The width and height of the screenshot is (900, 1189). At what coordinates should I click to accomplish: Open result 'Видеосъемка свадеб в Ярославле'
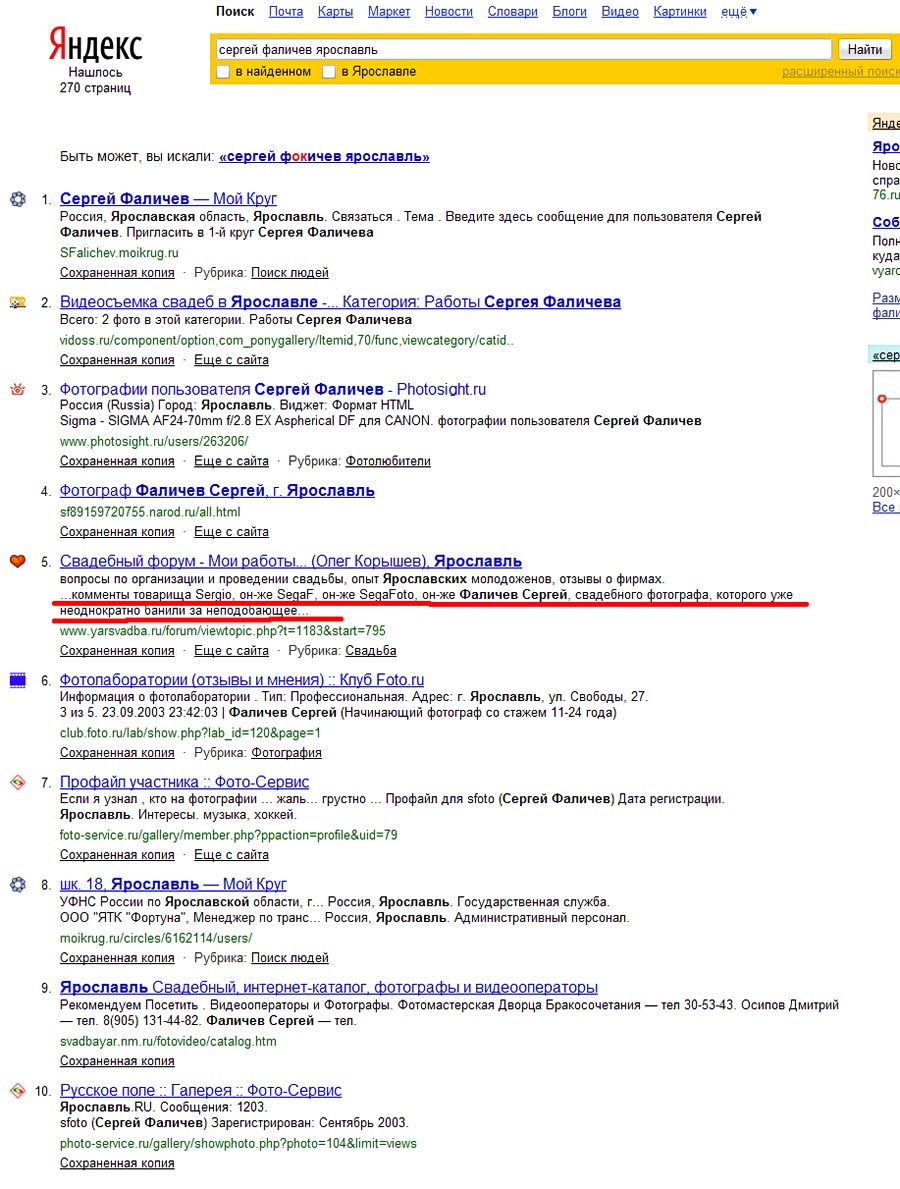point(340,302)
